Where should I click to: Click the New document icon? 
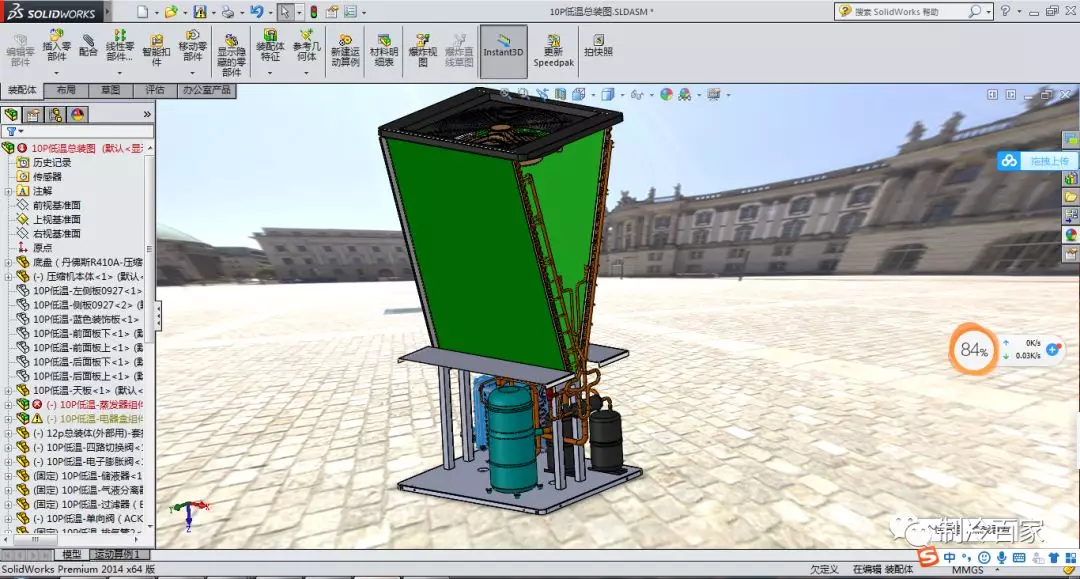[x=142, y=12]
